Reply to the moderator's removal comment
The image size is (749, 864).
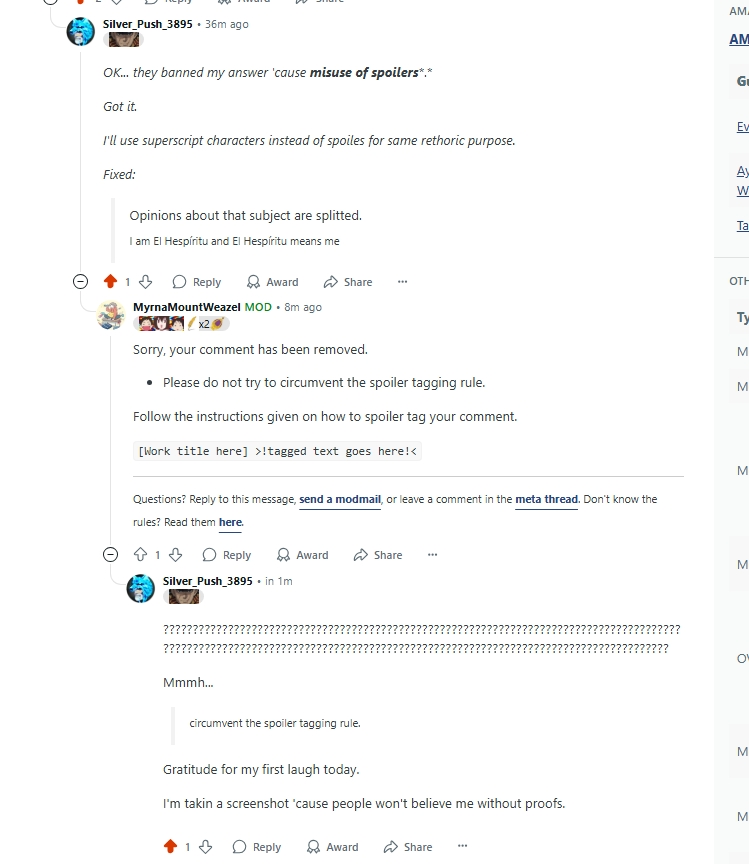click(x=227, y=555)
